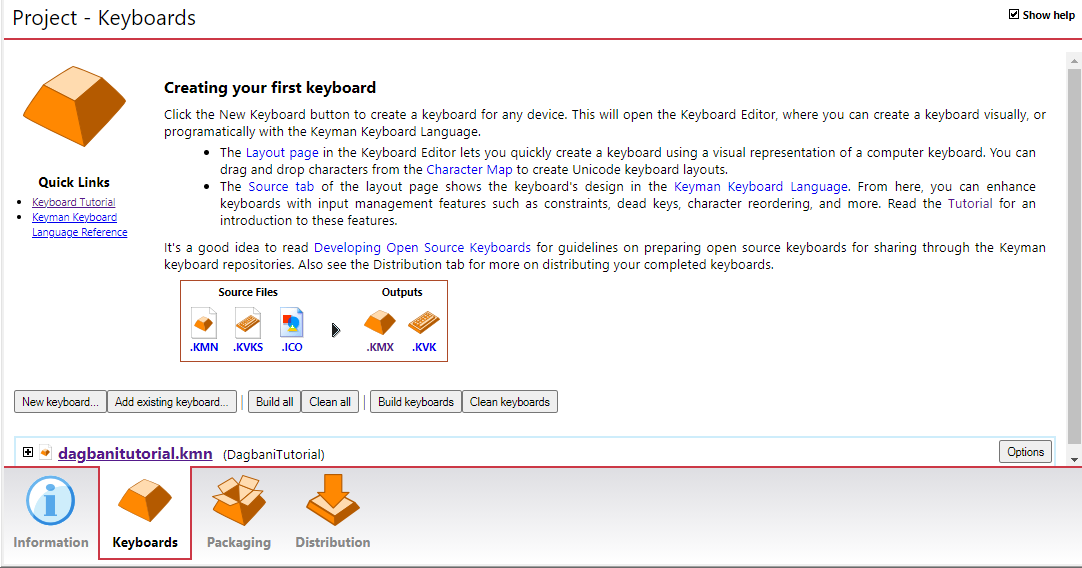Click Add existing keyboard... button
This screenshot has width=1082, height=568.
click(x=172, y=402)
